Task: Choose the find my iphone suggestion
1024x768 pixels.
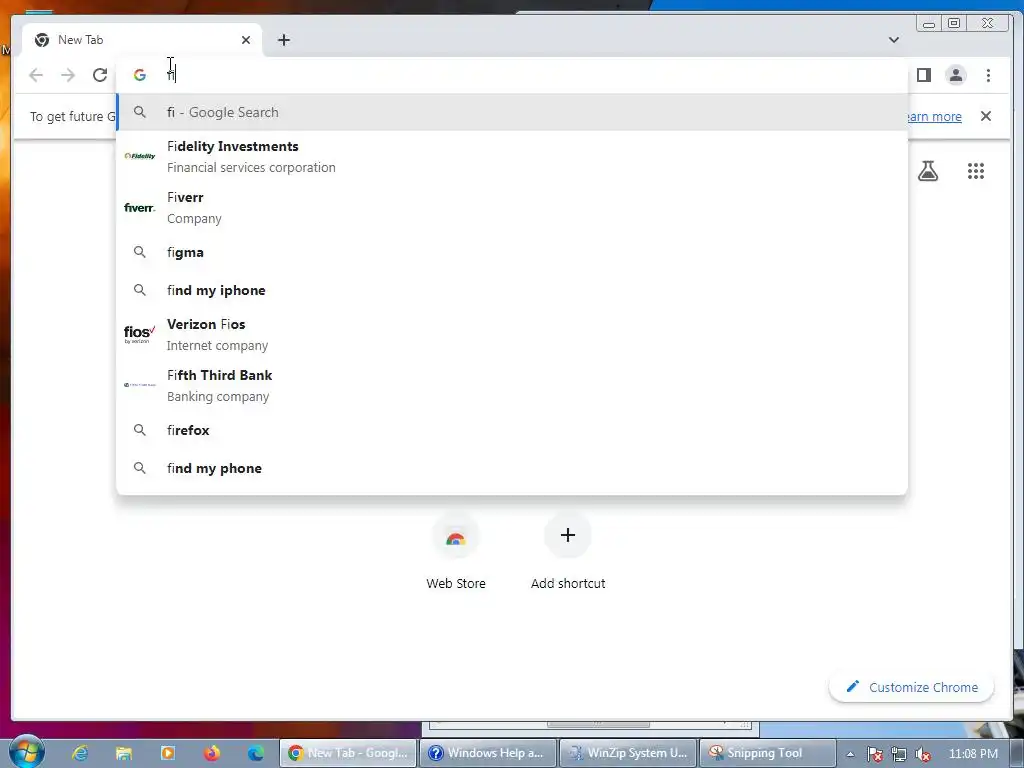Action: point(512,290)
